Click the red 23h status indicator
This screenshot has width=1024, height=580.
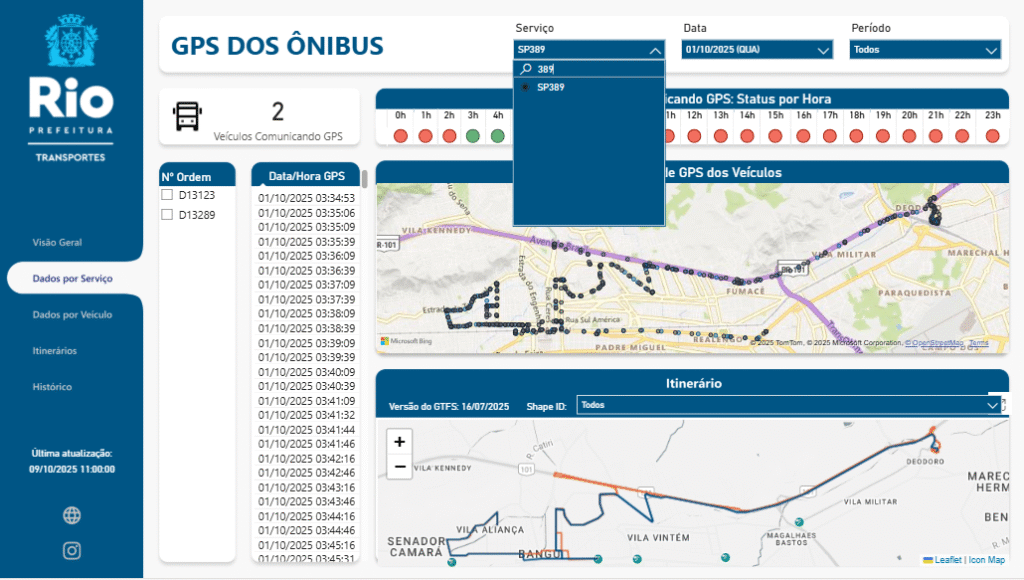(993, 136)
